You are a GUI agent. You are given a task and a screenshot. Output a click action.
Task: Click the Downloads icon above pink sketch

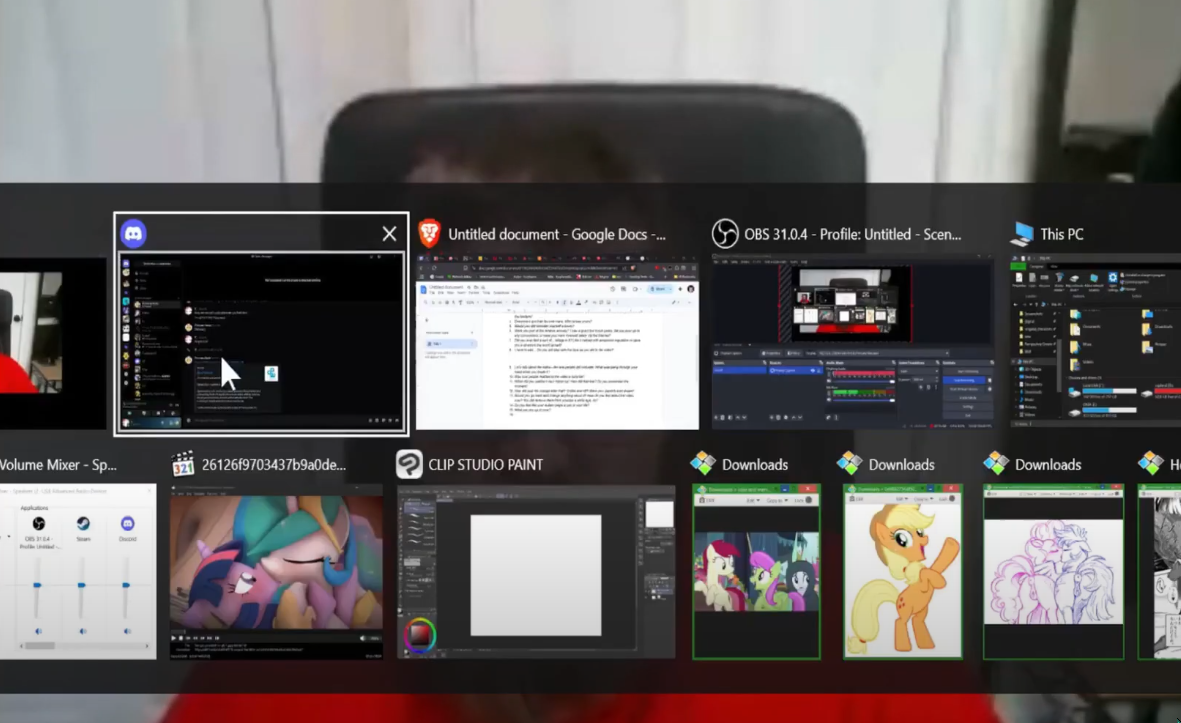pos(996,464)
